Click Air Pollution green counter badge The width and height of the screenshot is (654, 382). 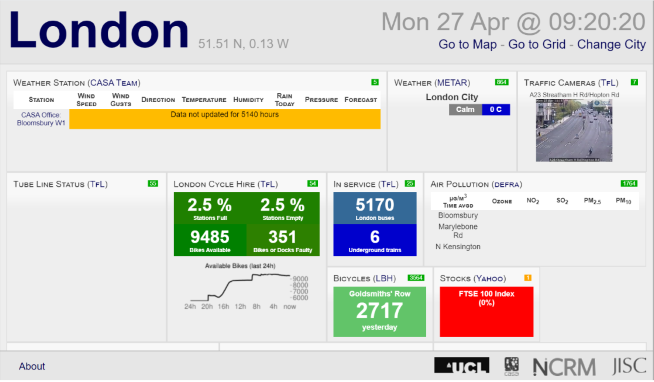[629, 183]
